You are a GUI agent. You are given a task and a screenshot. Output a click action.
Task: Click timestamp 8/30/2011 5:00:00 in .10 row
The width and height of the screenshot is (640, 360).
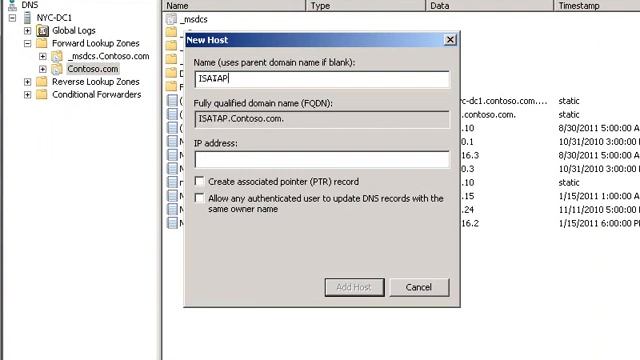599,128
